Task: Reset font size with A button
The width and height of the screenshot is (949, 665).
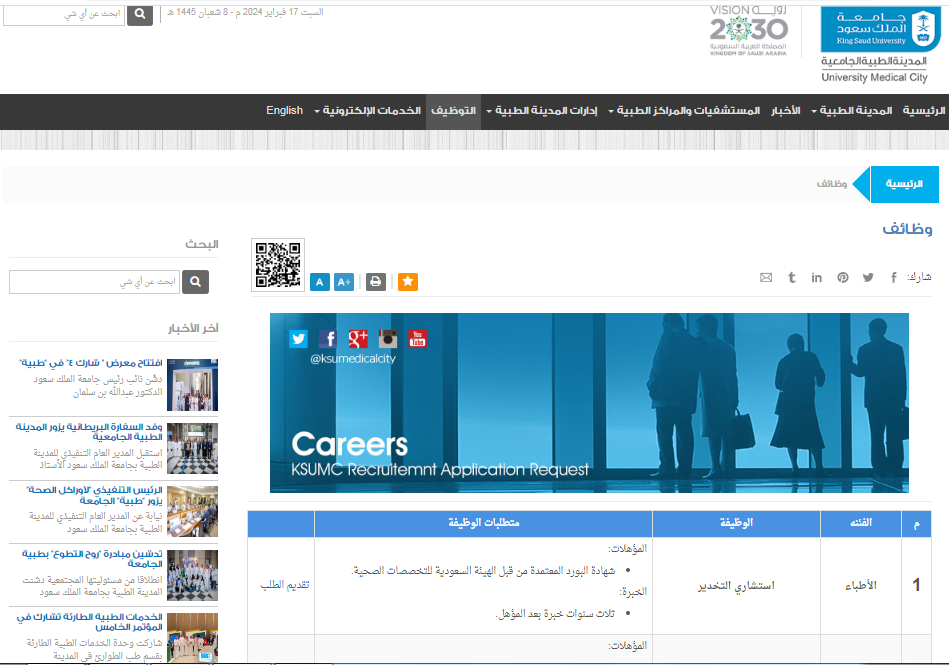Action: point(319,282)
